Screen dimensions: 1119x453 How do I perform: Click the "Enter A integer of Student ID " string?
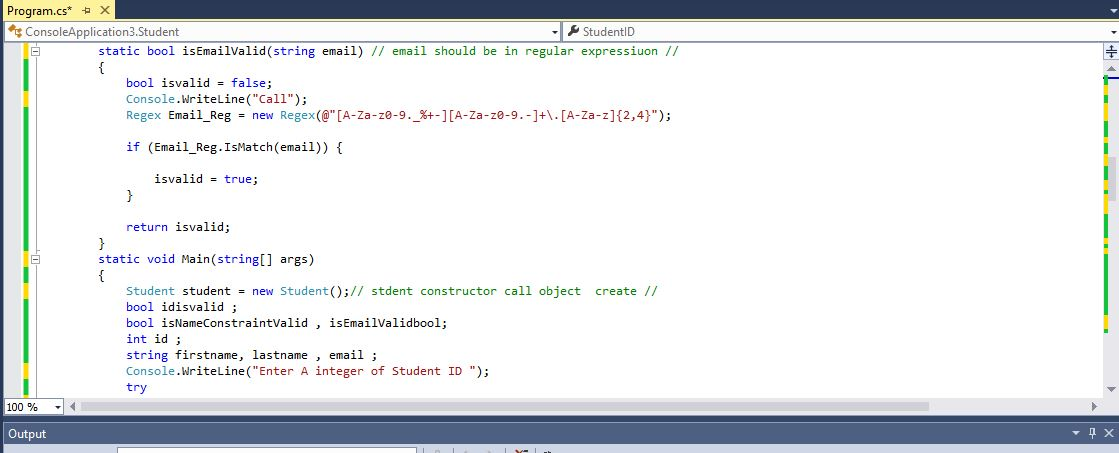tap(370, 371)
